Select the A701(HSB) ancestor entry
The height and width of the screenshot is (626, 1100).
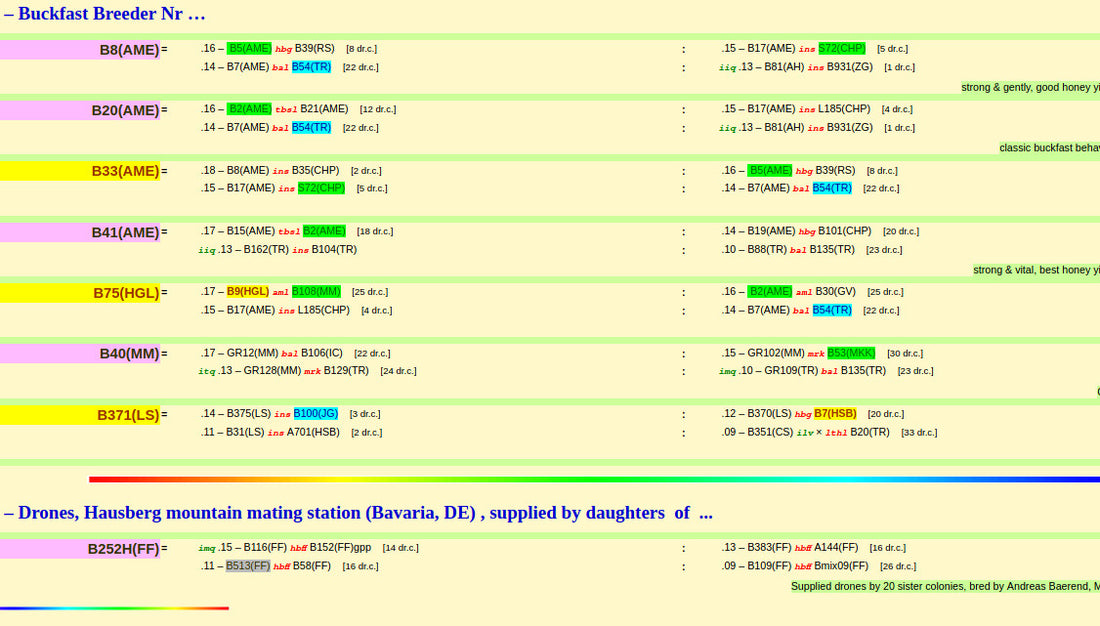[313, 432]
